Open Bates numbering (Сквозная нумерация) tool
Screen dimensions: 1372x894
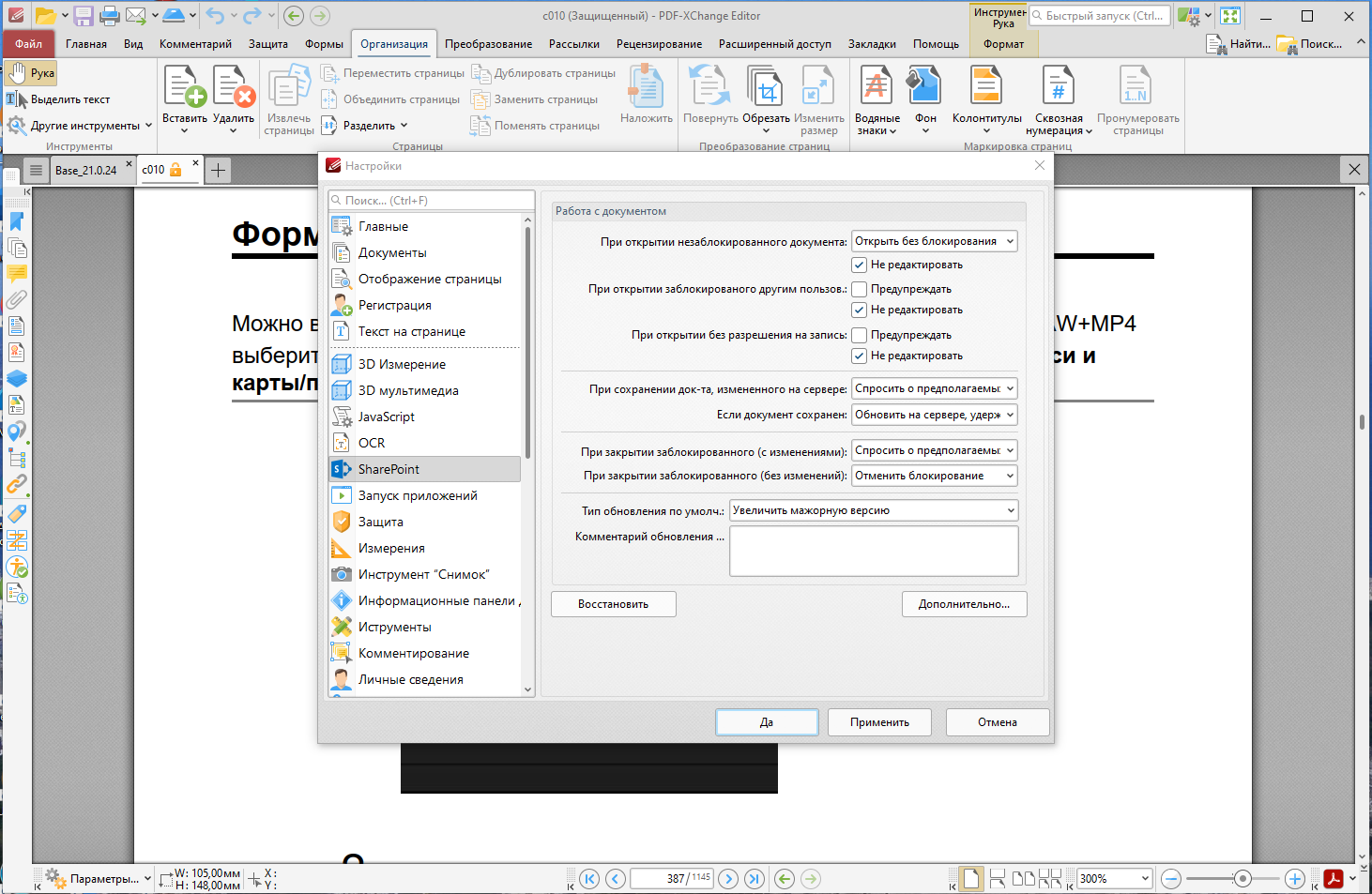(1059, 100)
